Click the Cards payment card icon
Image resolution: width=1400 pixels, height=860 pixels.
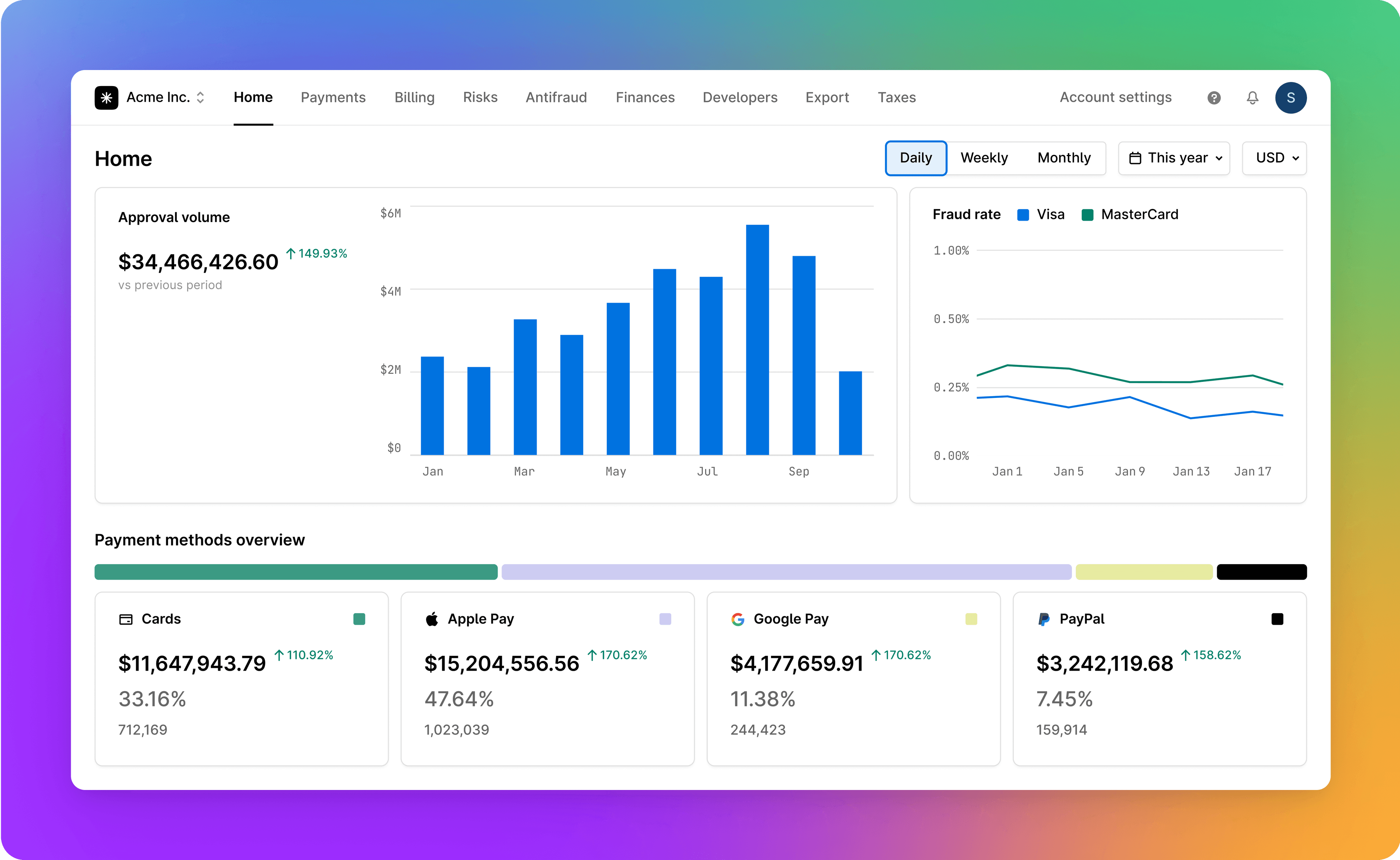point(126,619)
